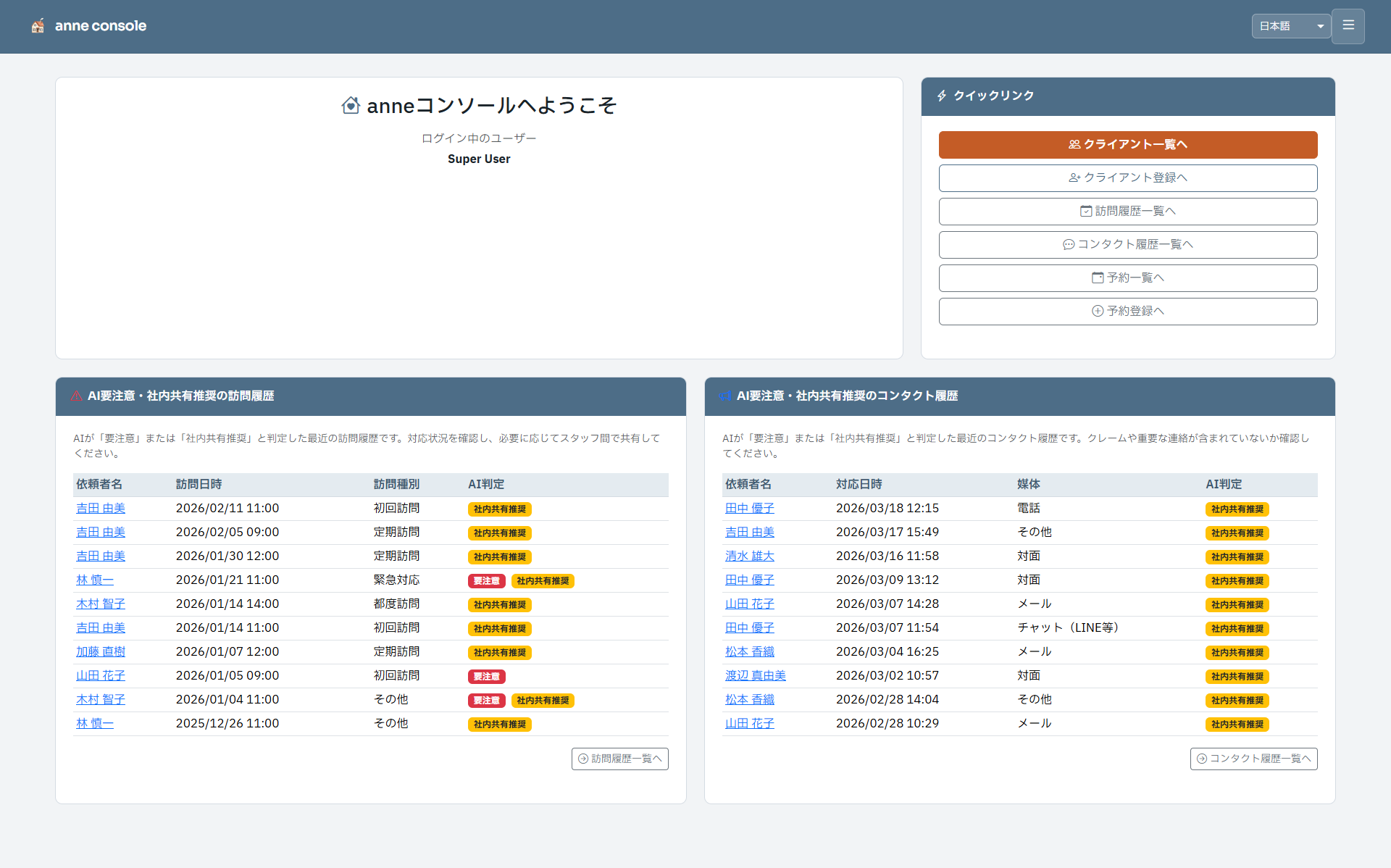Click the lightning icon beside クイックリンク
This screenshot has width=1391, height=868.
point(942,96)
